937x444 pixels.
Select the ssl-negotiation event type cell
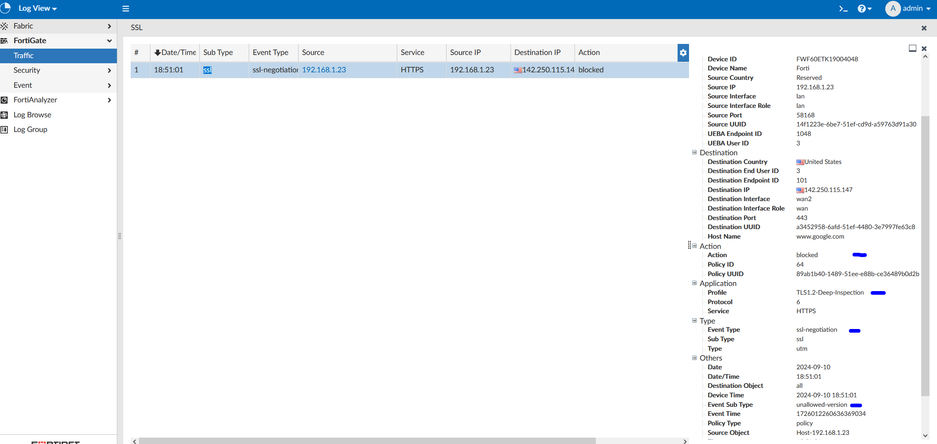(274, 70)
